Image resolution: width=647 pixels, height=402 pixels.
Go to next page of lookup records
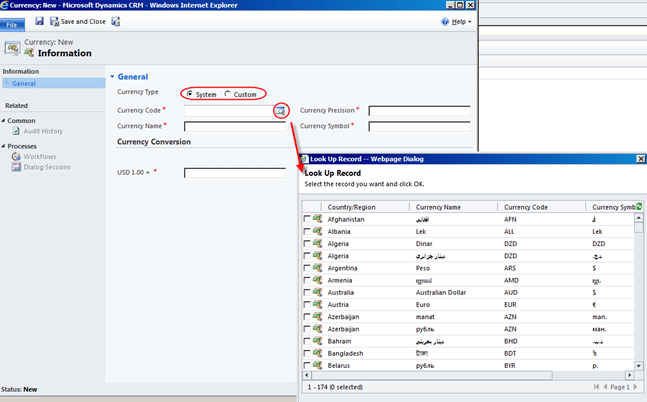(636, 386)
